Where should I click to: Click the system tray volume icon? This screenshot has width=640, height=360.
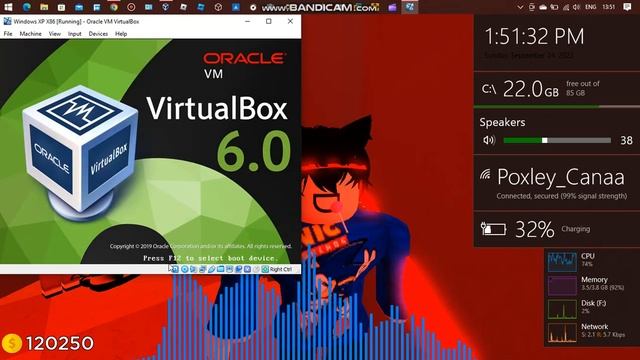(x=576, y=7)
